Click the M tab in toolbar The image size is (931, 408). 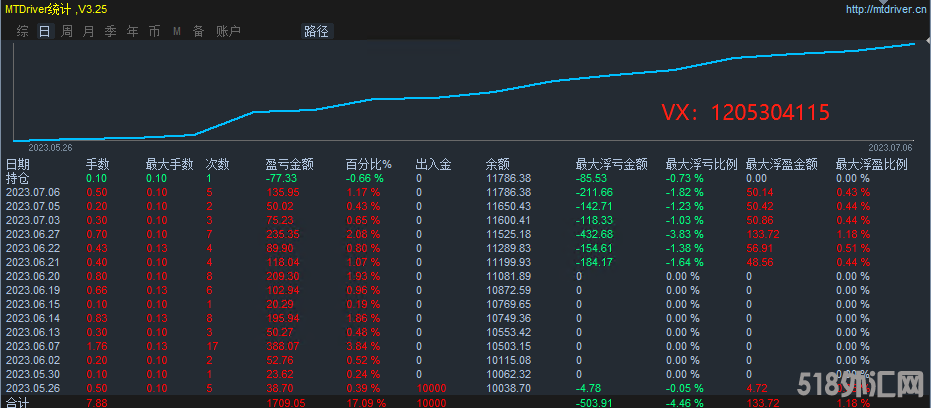tap(176, 31)
